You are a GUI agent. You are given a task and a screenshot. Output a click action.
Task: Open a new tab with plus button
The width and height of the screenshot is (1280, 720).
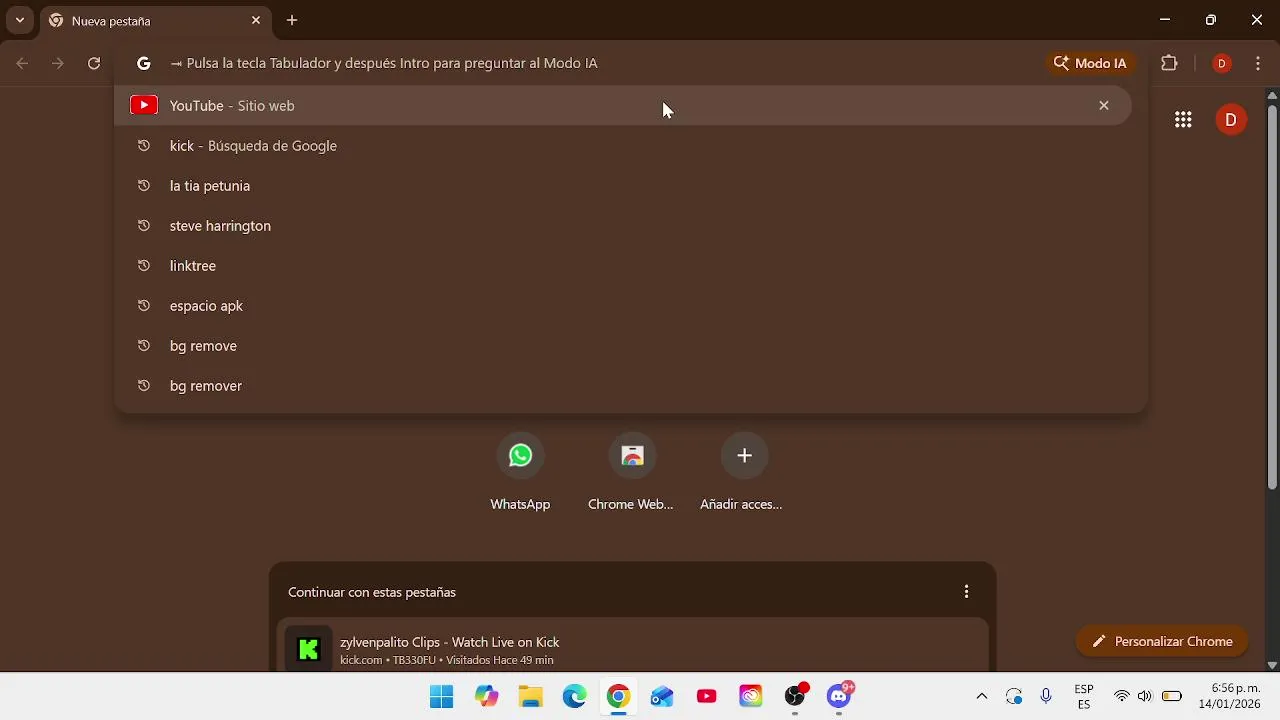[292, 20]
